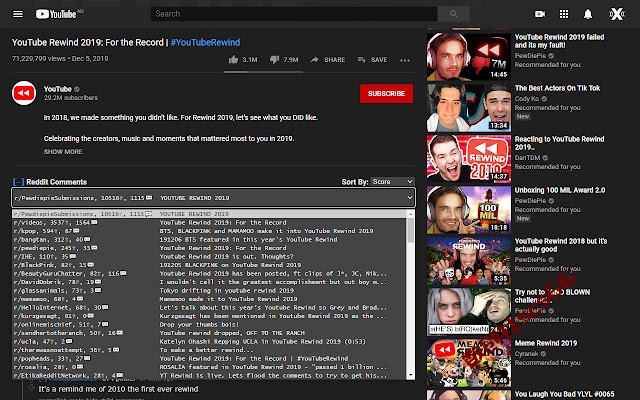Choose the r/onlinemischief thread

point(209,324)
